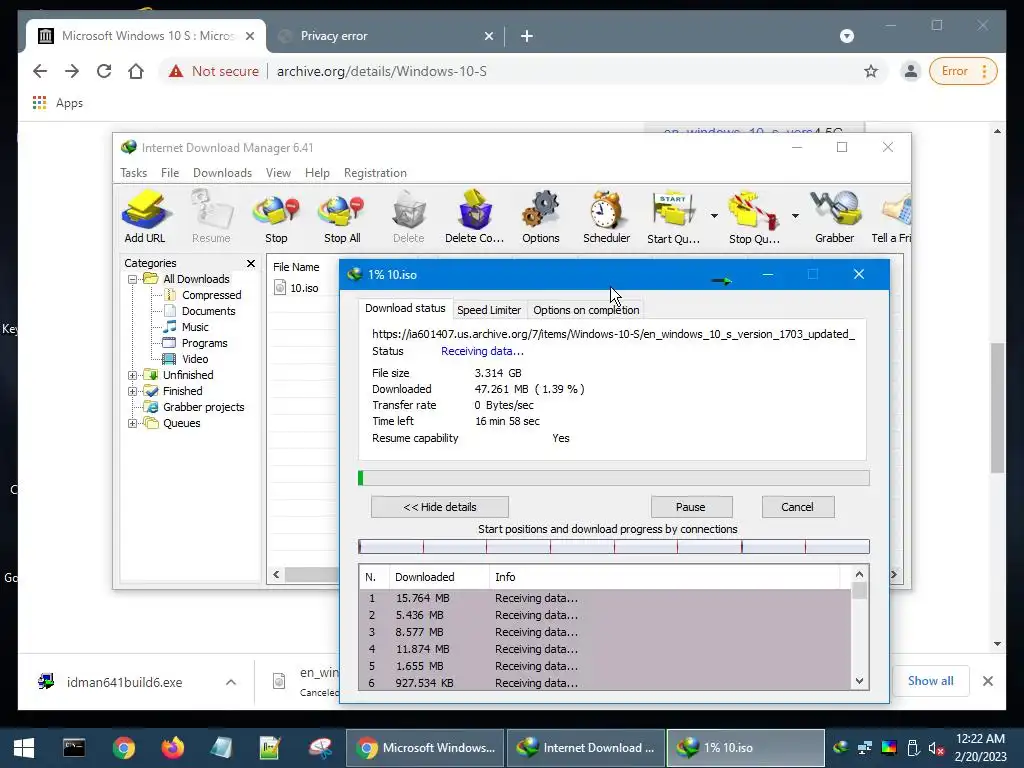The height and width of the screenshot is (768, 1024).
Task: Click the Stop download toolbar icon
Action: pos(276,217)
